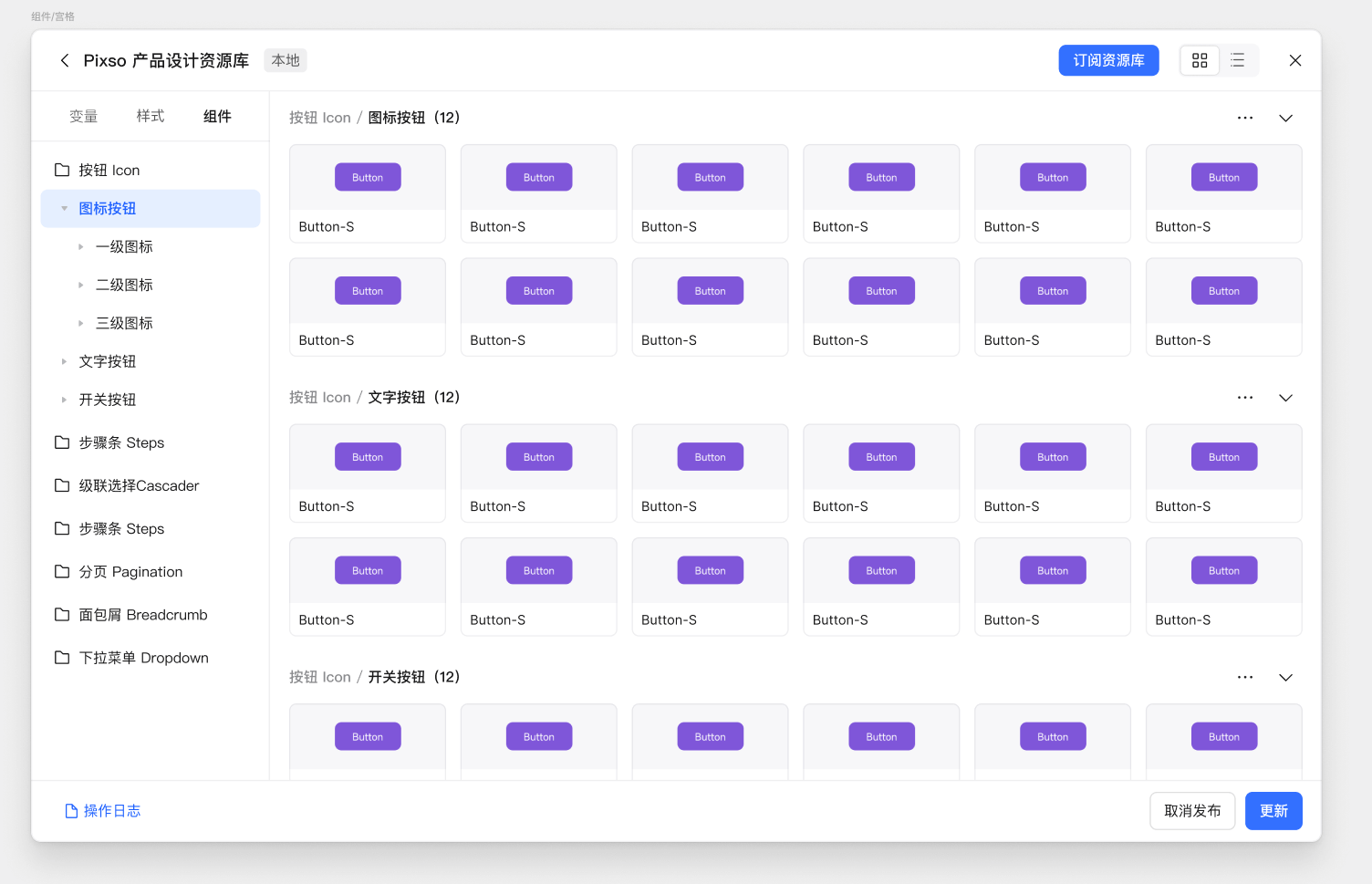Expand the 一级图标 tree item
This screenshot has height=884, width=1372.
pos(81,247)
